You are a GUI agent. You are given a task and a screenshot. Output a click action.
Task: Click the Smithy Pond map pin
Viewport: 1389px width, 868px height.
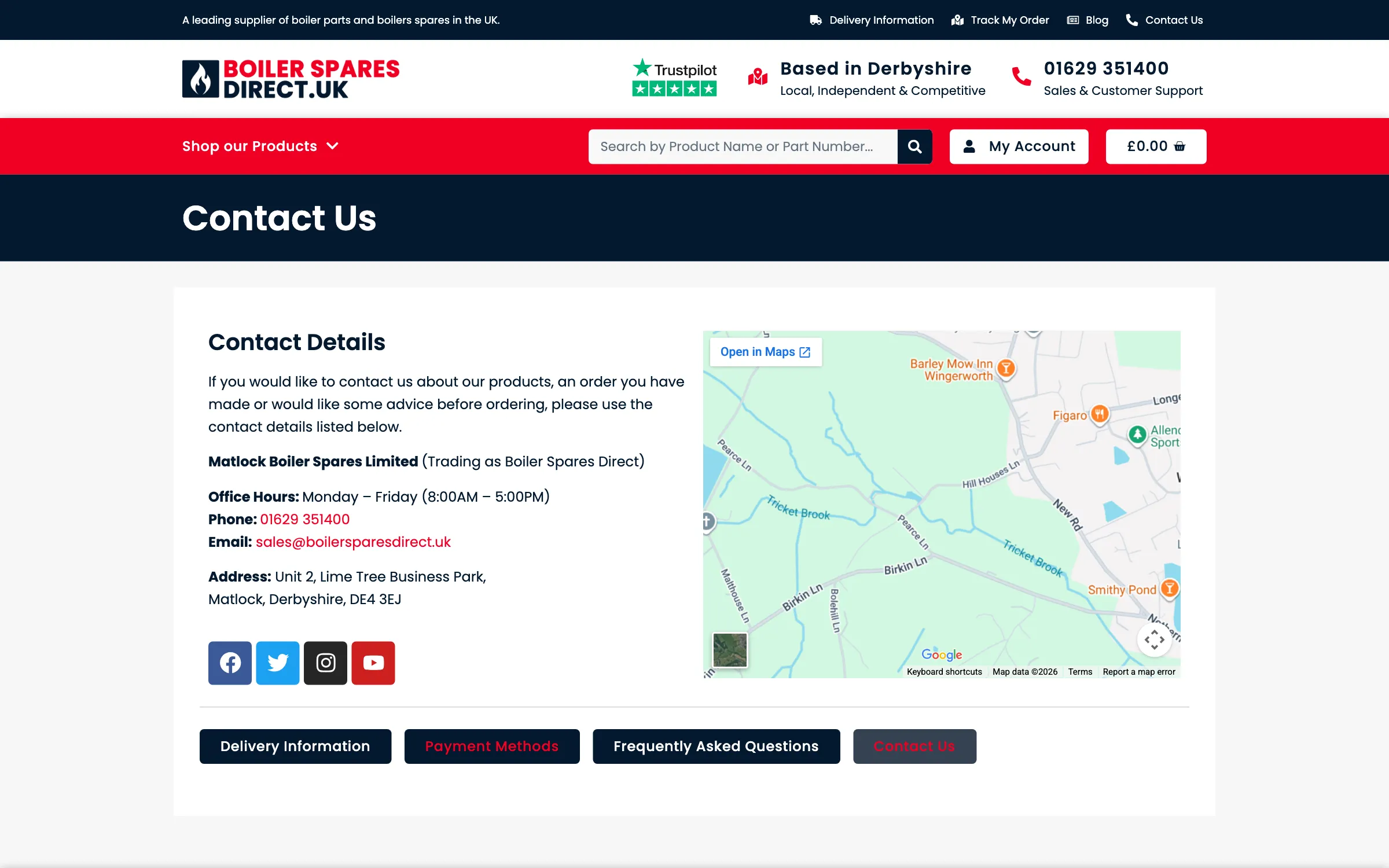[x=1170, y=589]
